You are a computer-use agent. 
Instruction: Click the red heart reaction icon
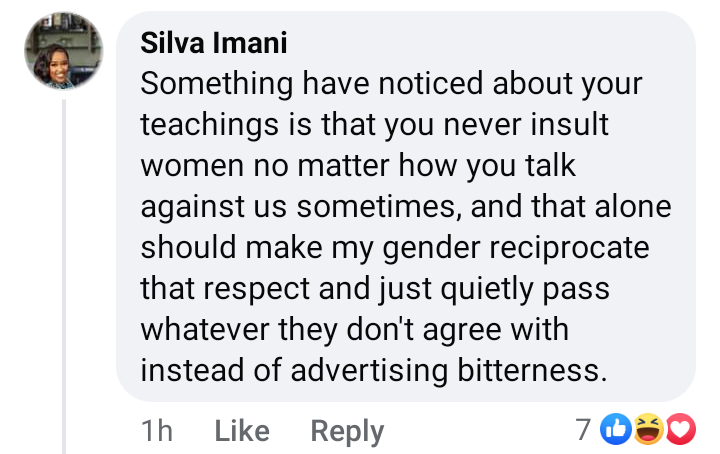(680, 429)
